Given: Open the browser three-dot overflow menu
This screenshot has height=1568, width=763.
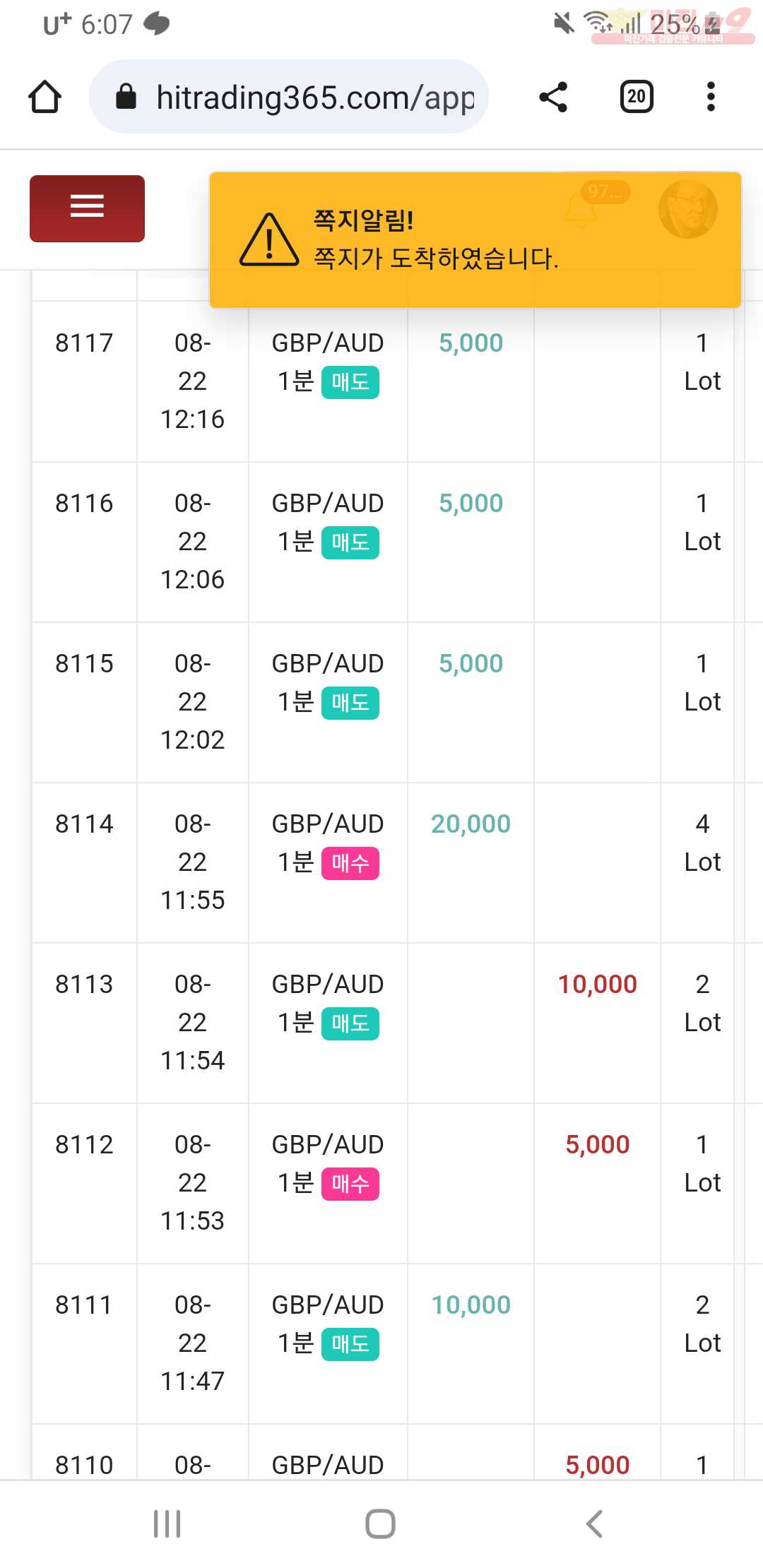Looking at the screenshot, I should 711,97.
